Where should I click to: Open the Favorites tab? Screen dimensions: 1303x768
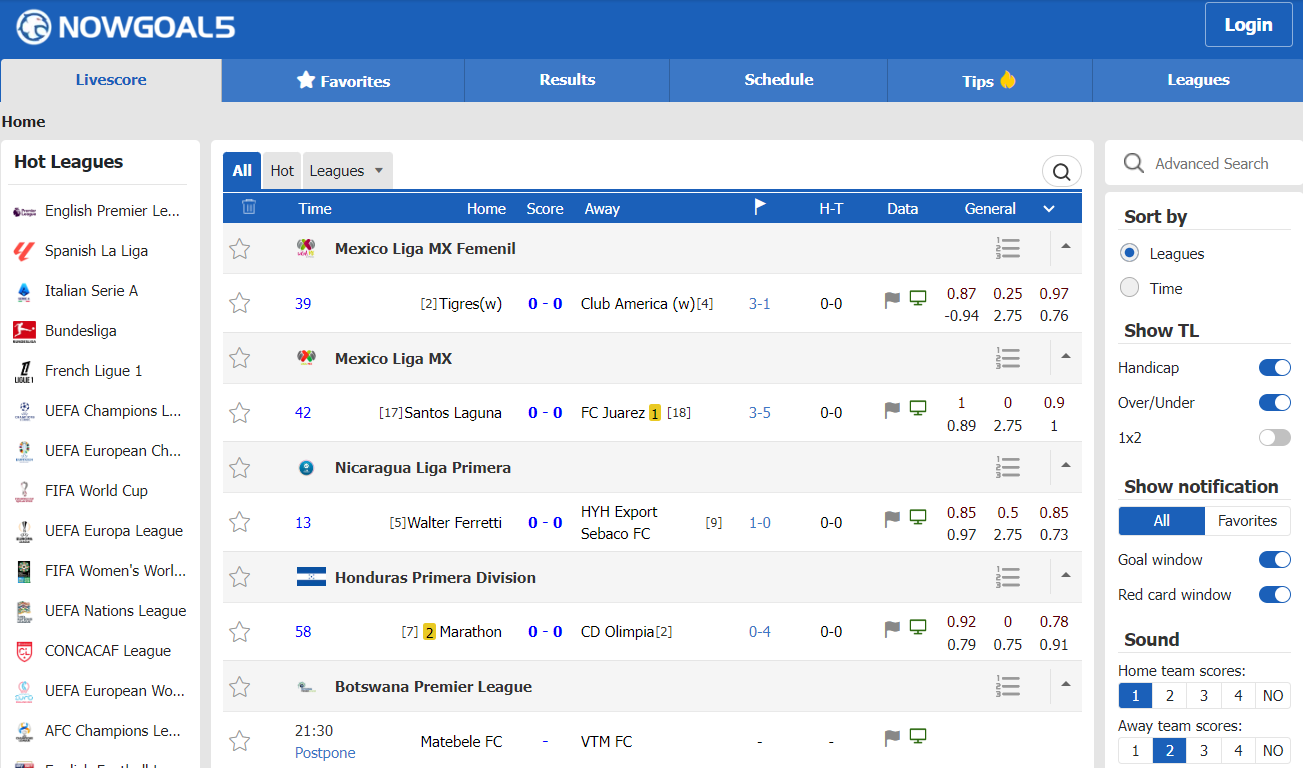(x=343, y=81)
